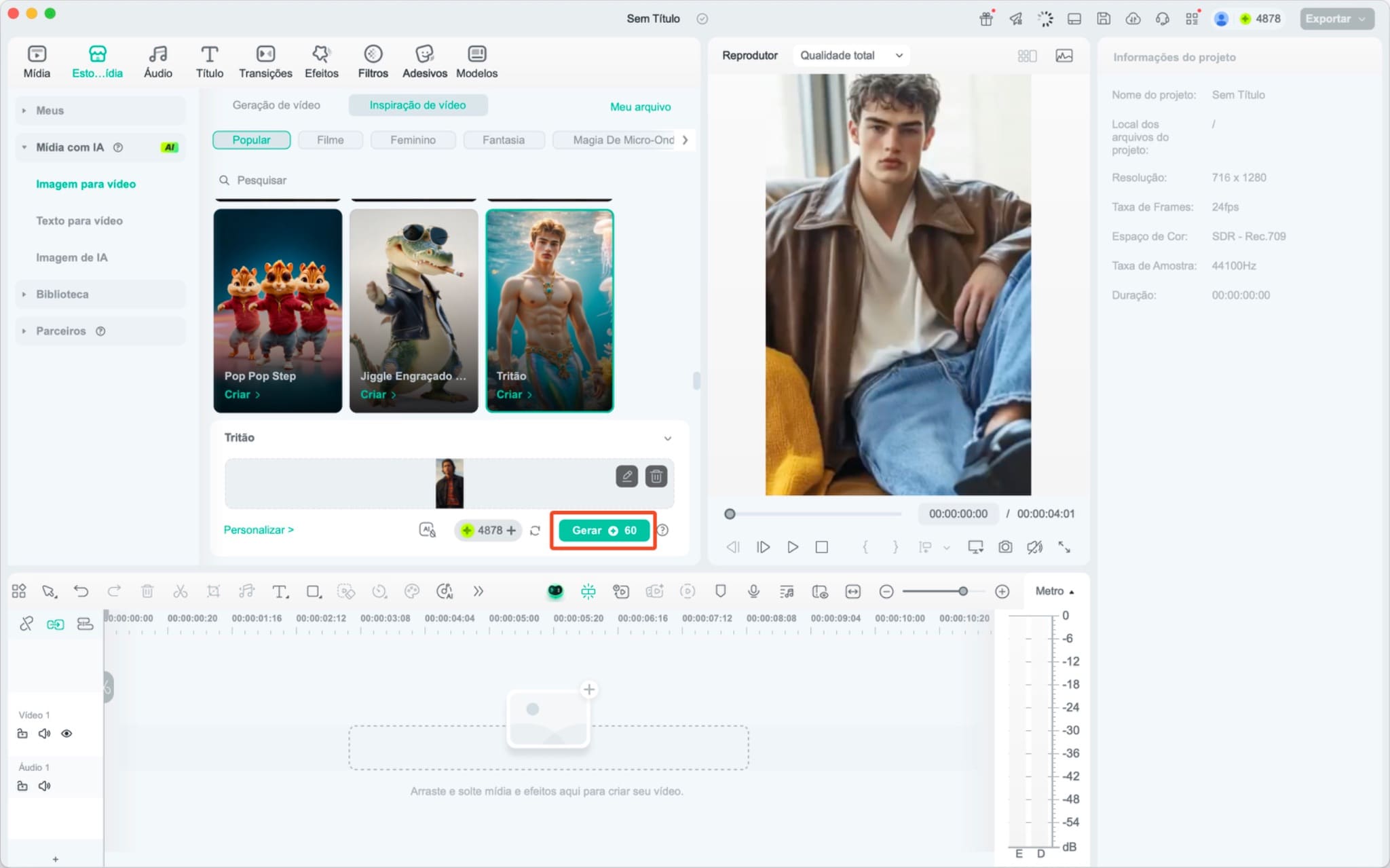Select the crop tool in timeline toolbar
Image resolution: width=1390 pixels, height=868 pixels.
coord(213,591)
